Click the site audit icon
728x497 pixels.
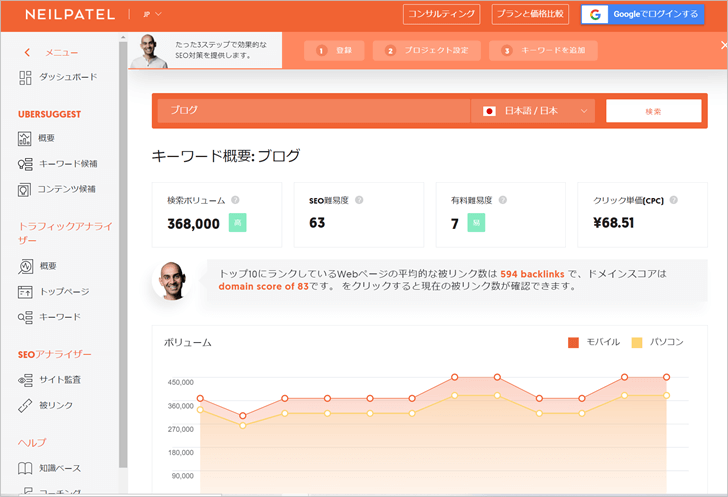coord(25,380)
